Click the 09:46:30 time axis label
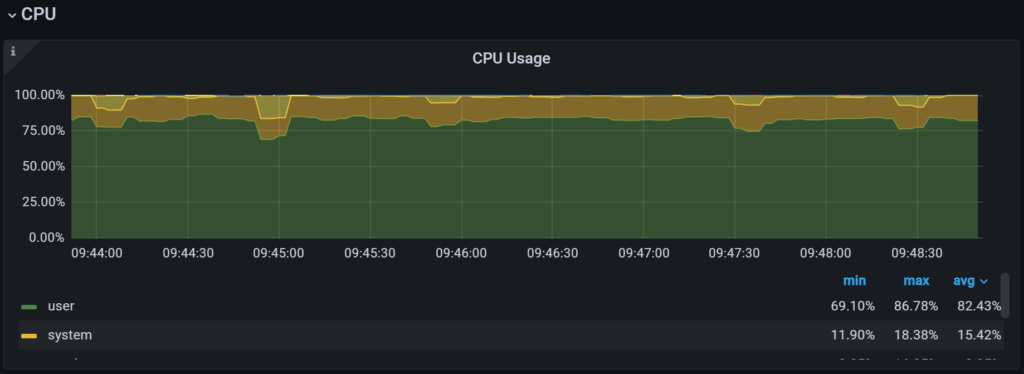Screen dimensions: 1024x374 click(x=552, y=253)
